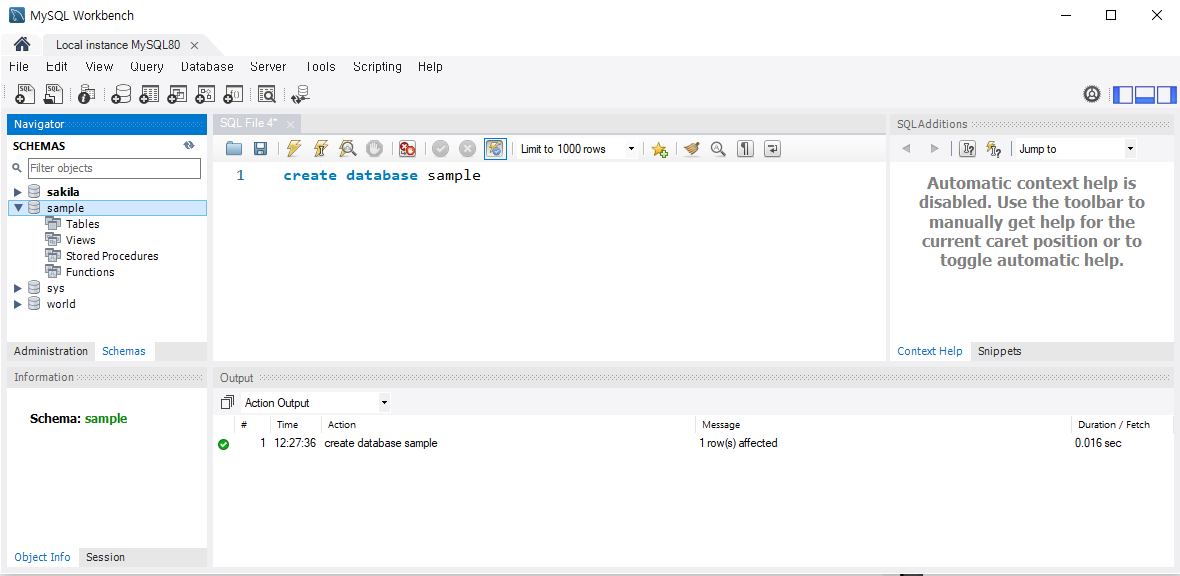The image size is (1180, 576).
Task: Stop the executing query
Action: pyautogui.click(x=374, y=149)
